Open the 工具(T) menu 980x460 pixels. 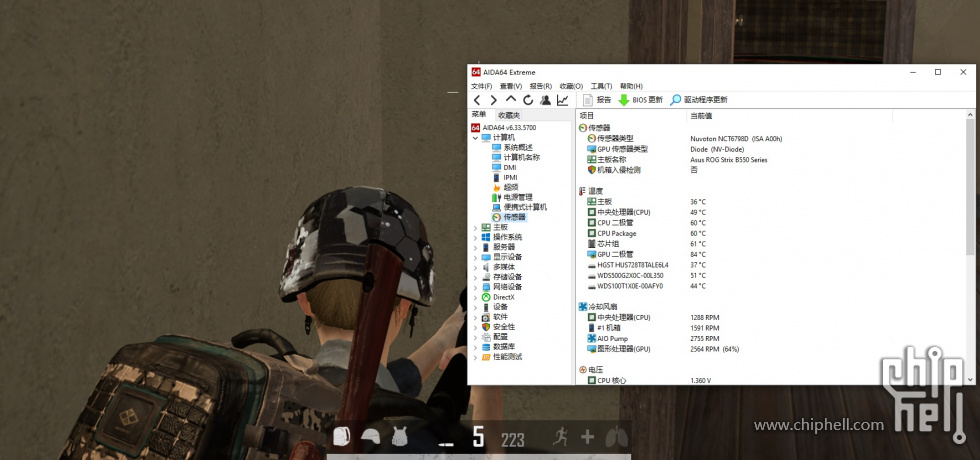tap(601, 86)
